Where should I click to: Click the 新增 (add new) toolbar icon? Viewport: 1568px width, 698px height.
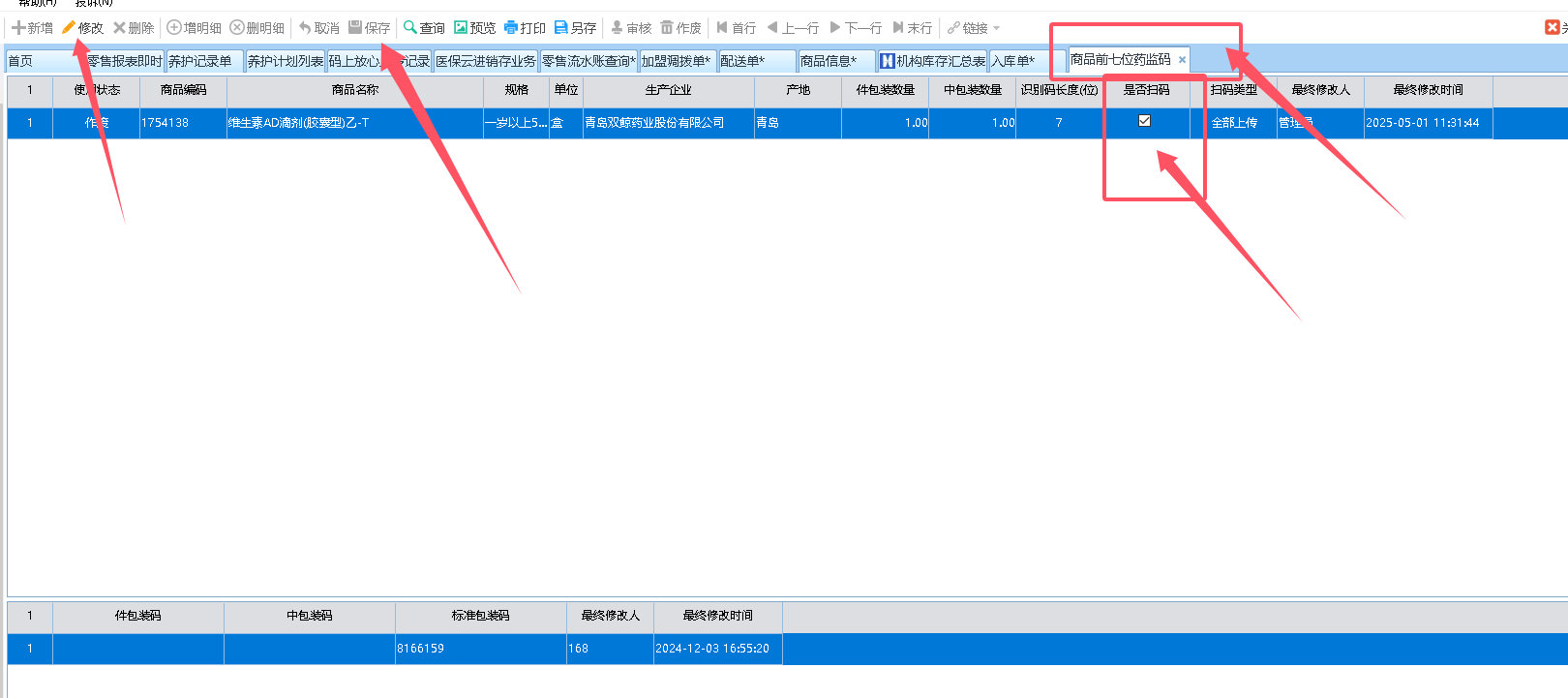click(x=18, y=28)
